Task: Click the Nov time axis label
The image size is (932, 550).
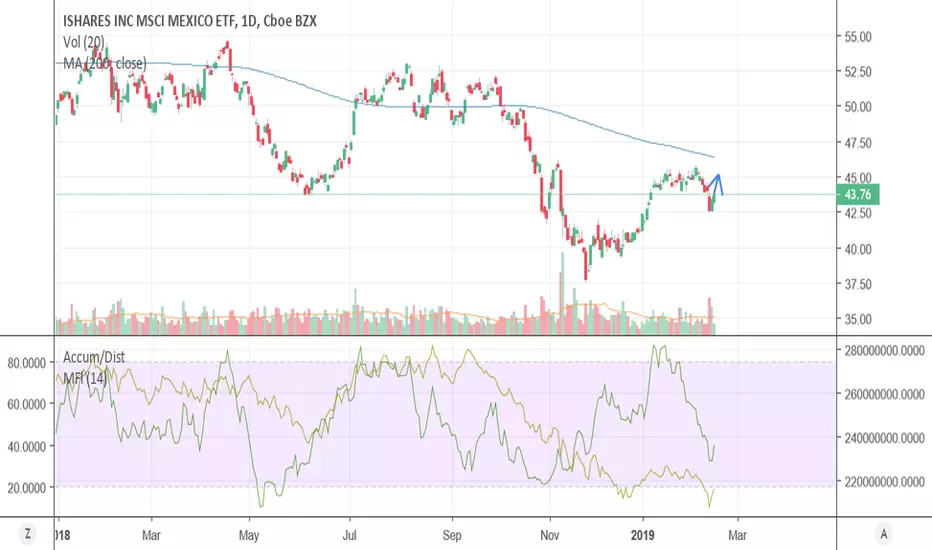Action: click(x=550, y=535)
